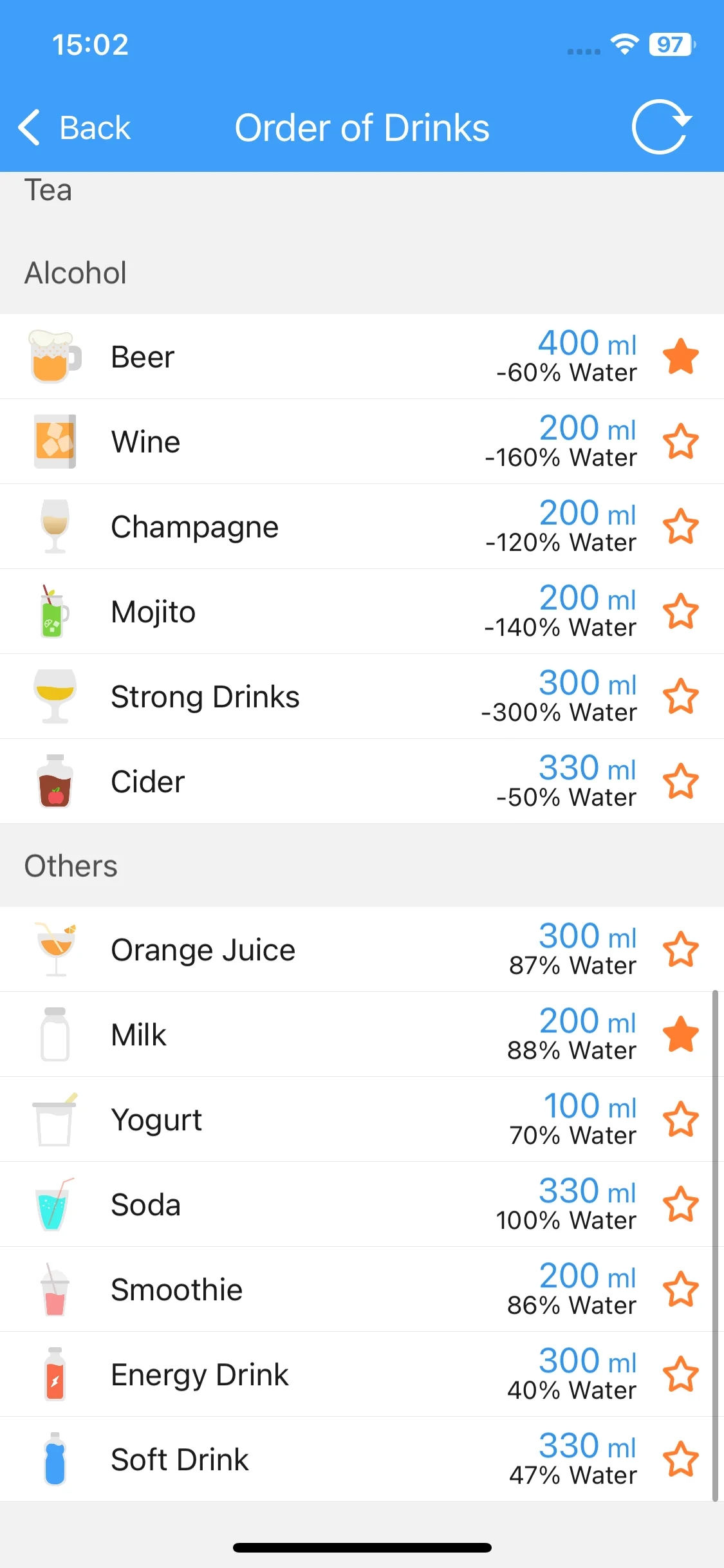Unfavorite Beer with its filled star
The height and width of the screenshot is (1568, 724).
(x=681, y=357)
